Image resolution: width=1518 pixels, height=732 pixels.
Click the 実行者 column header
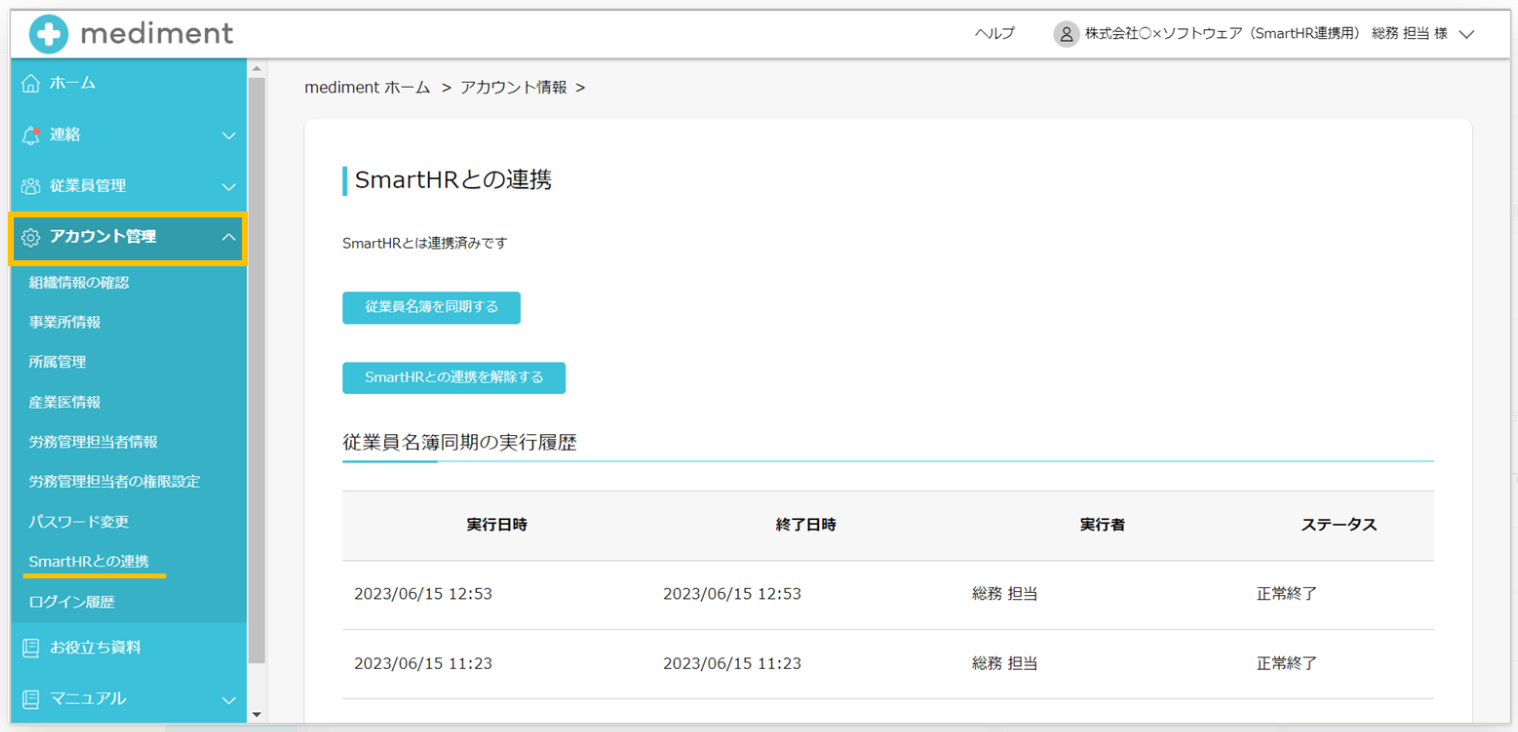[1102, 525]
